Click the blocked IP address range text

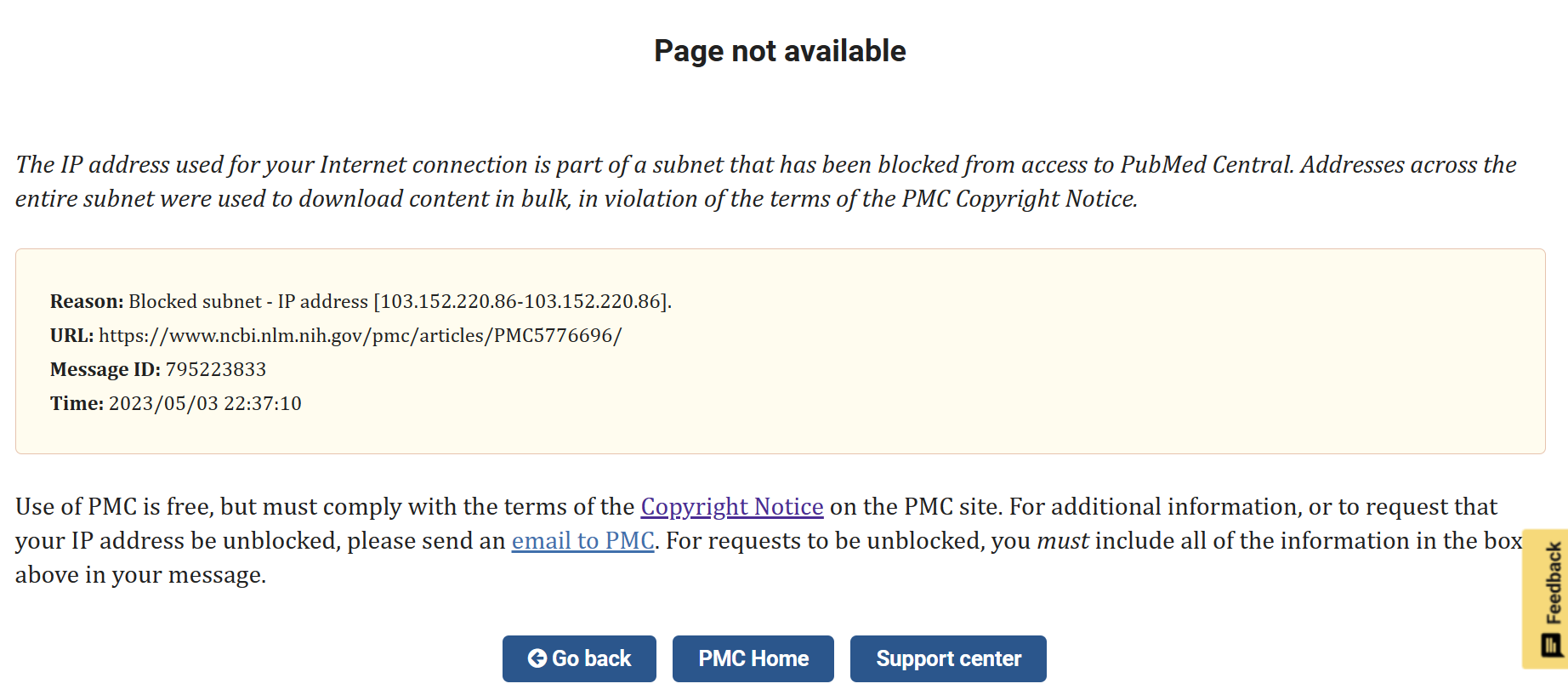[522, 301]
